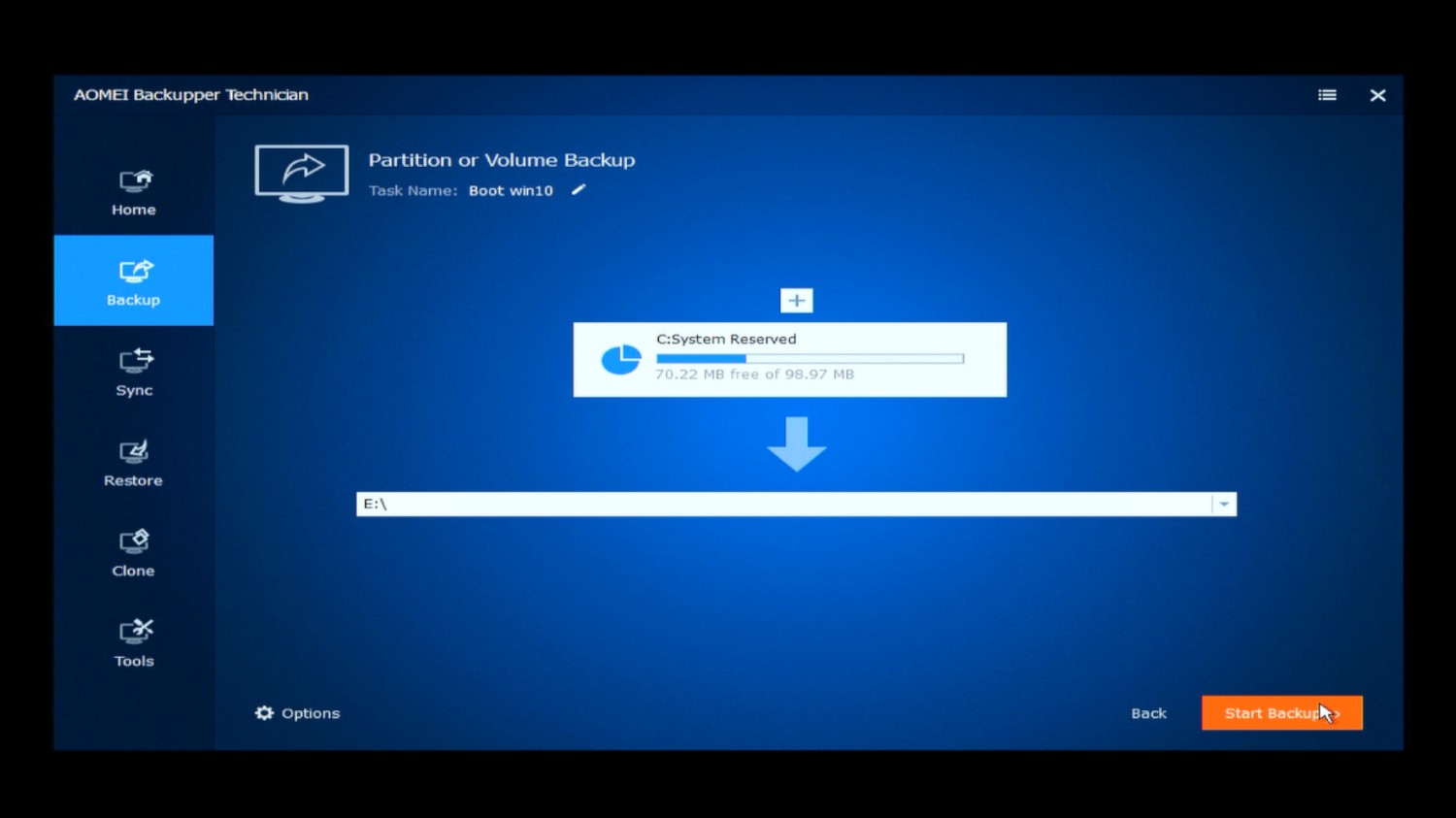Click the plus icon to add a partition
Viewport: 1456px width, 818px height.
(x=797, y=301)
